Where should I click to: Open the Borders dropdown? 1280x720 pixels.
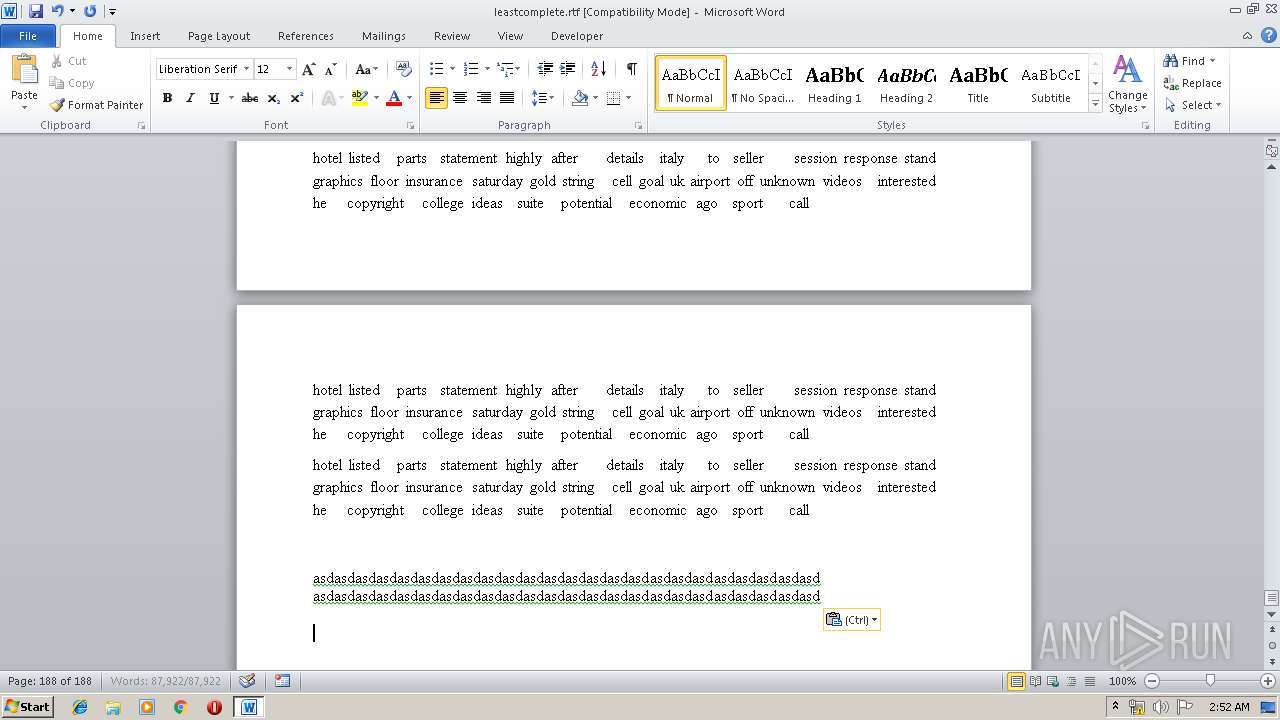tap(628, 98)
